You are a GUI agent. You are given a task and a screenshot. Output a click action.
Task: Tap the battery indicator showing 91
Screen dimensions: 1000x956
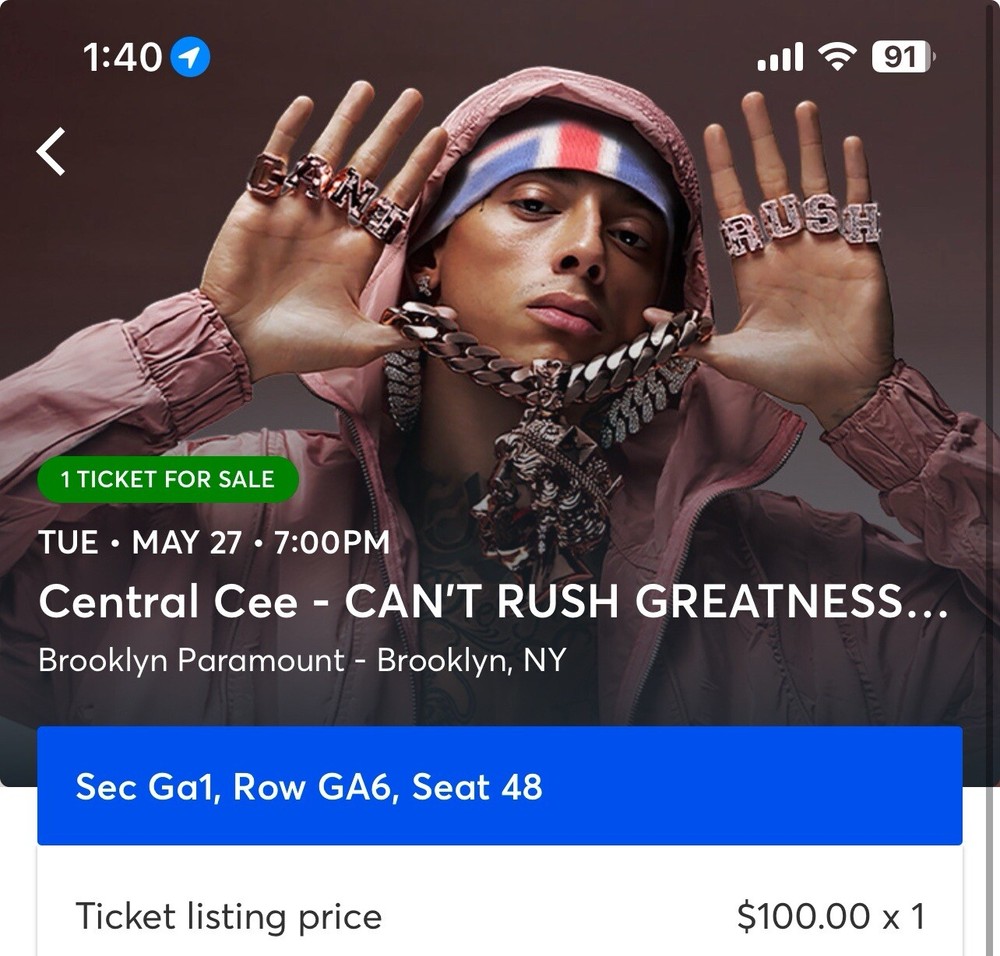click(x=899, y=57)
